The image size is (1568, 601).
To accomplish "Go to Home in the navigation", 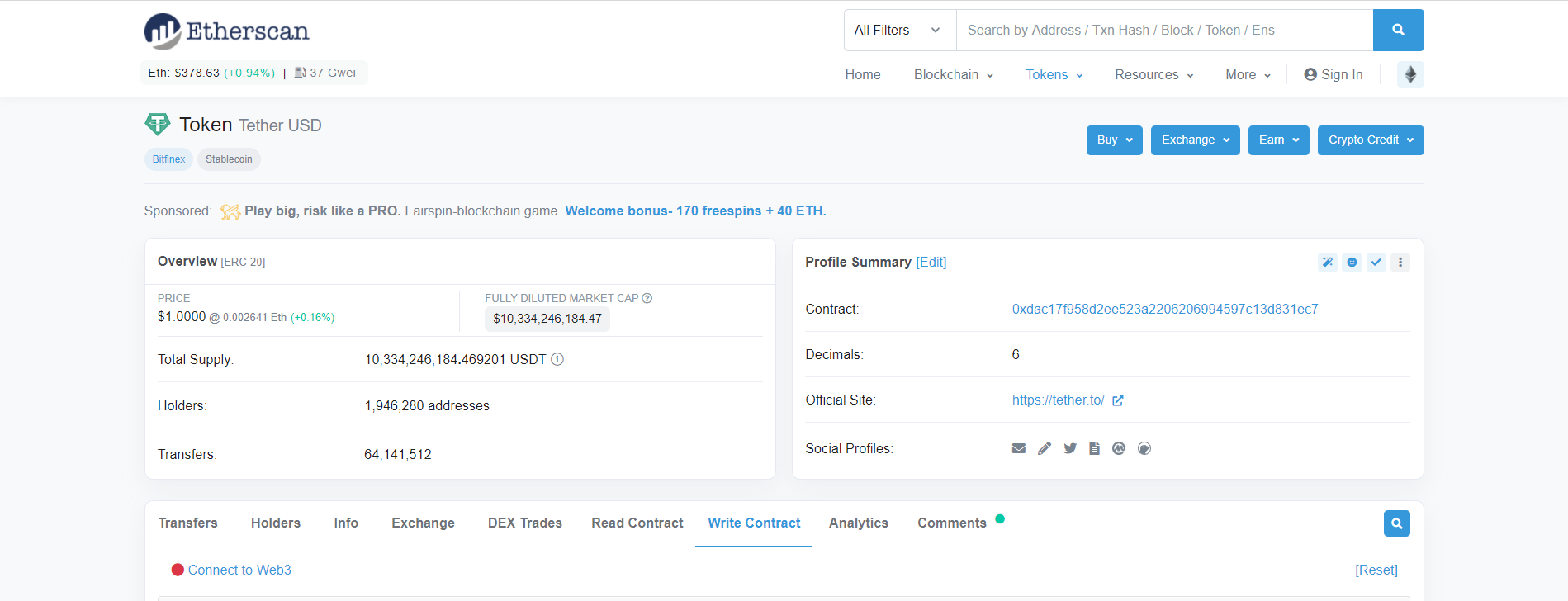I will (863, 74).
